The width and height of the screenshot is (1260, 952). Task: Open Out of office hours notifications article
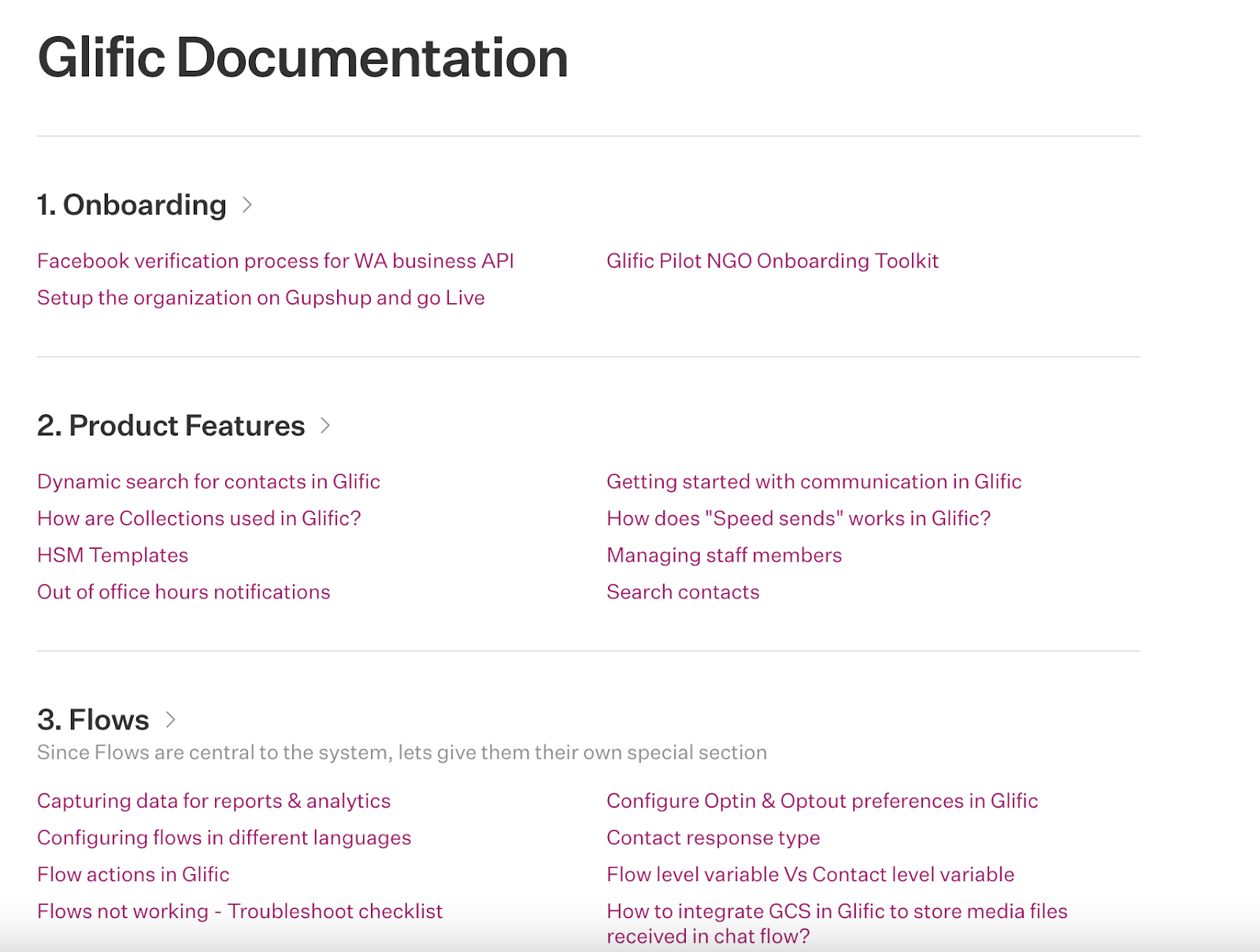click(x=183, y=592)
